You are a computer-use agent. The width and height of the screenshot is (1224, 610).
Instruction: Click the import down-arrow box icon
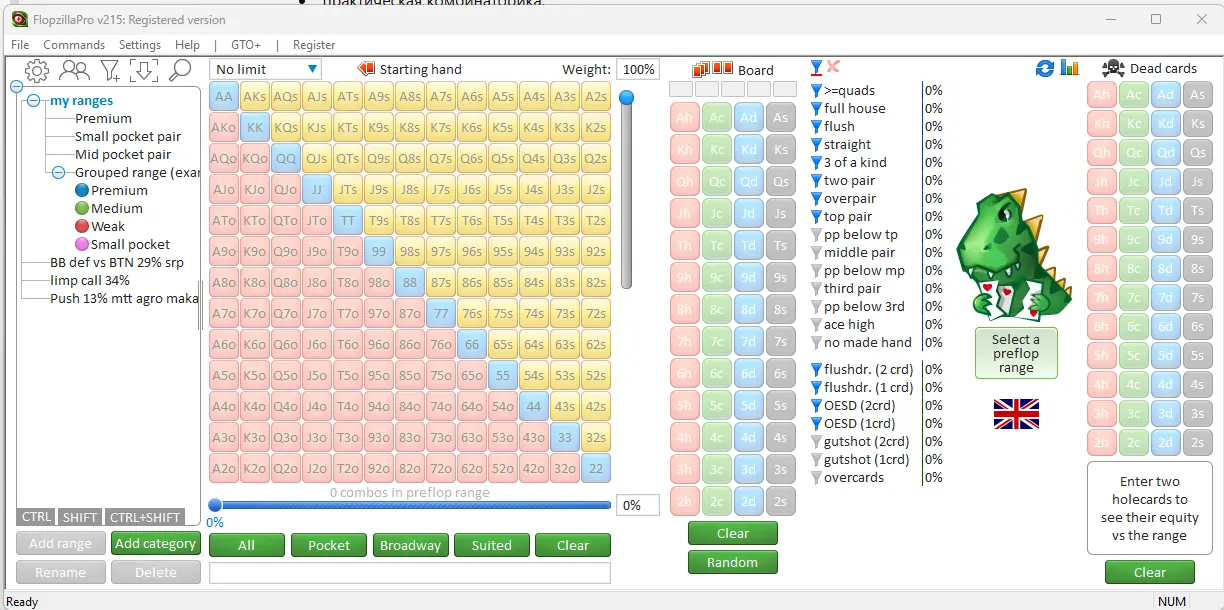pyautogui.click(x=144, y=70)
